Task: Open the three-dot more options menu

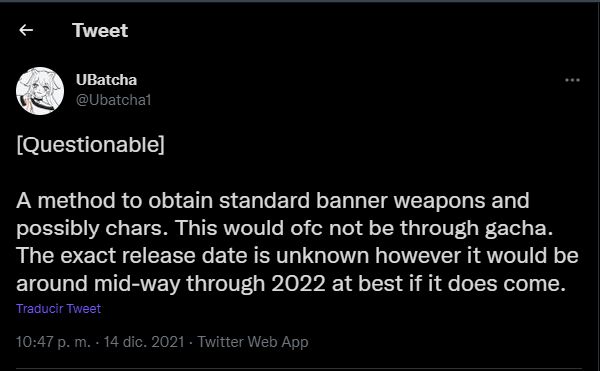Action: pos(572,80)
